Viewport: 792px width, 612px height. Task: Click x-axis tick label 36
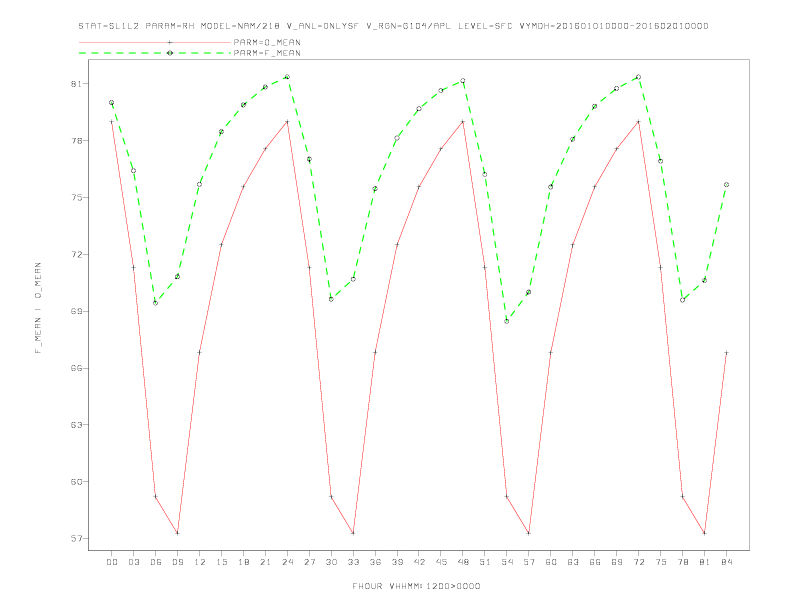[x=375, y=562]
